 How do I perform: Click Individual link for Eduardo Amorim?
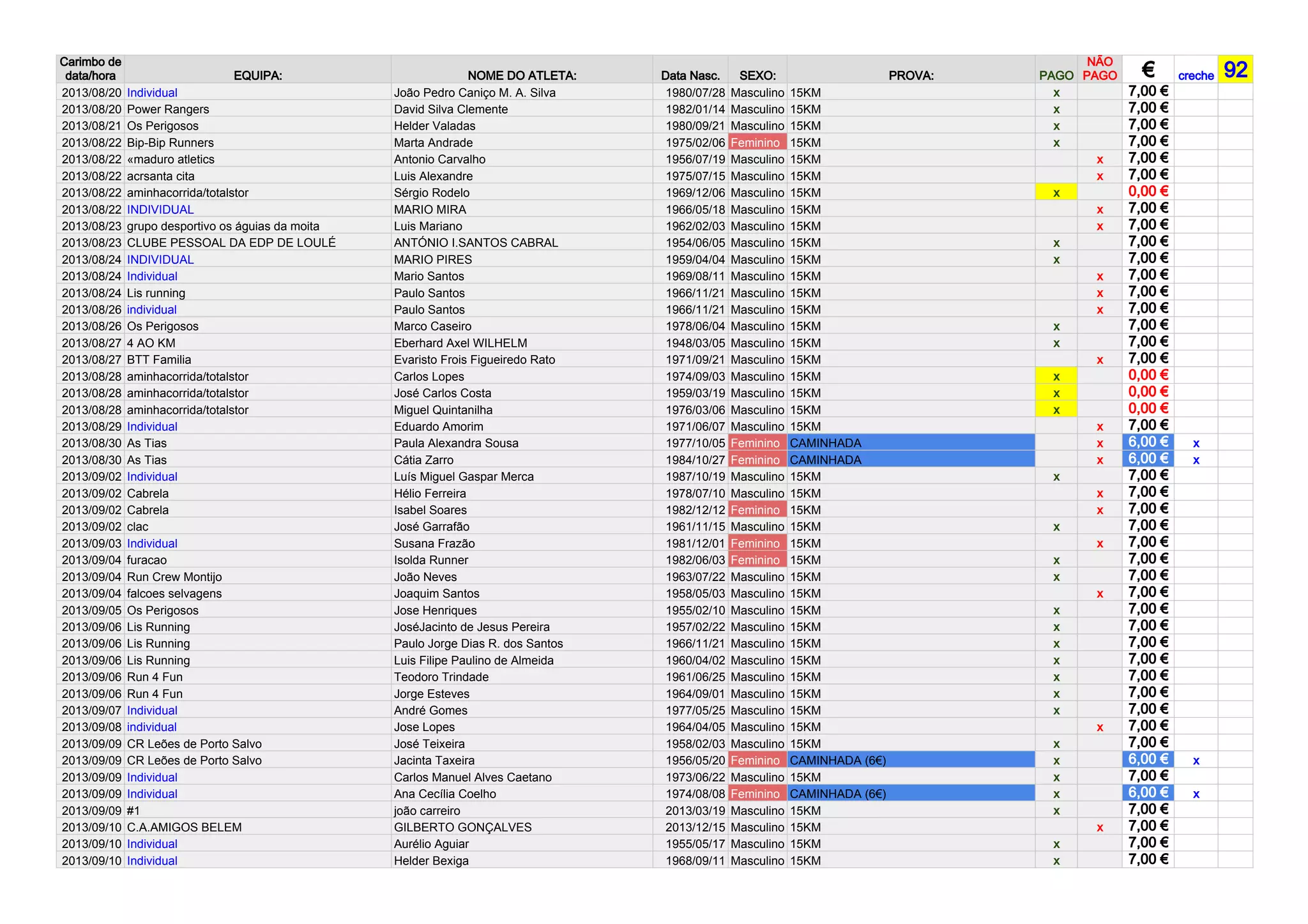tap(152, 427)
